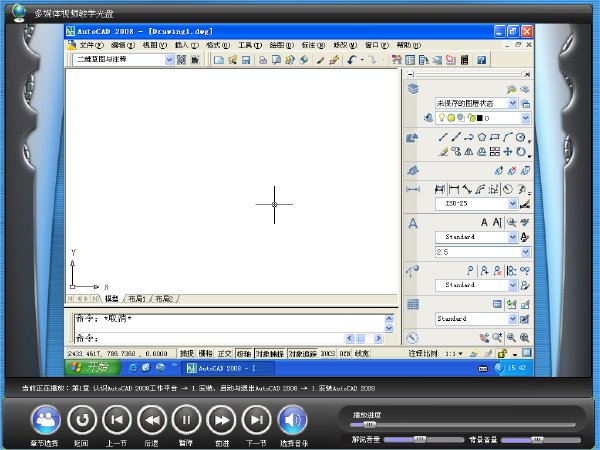
Task: Toggle 线宽 lineweight display
Action: (362, 354)
